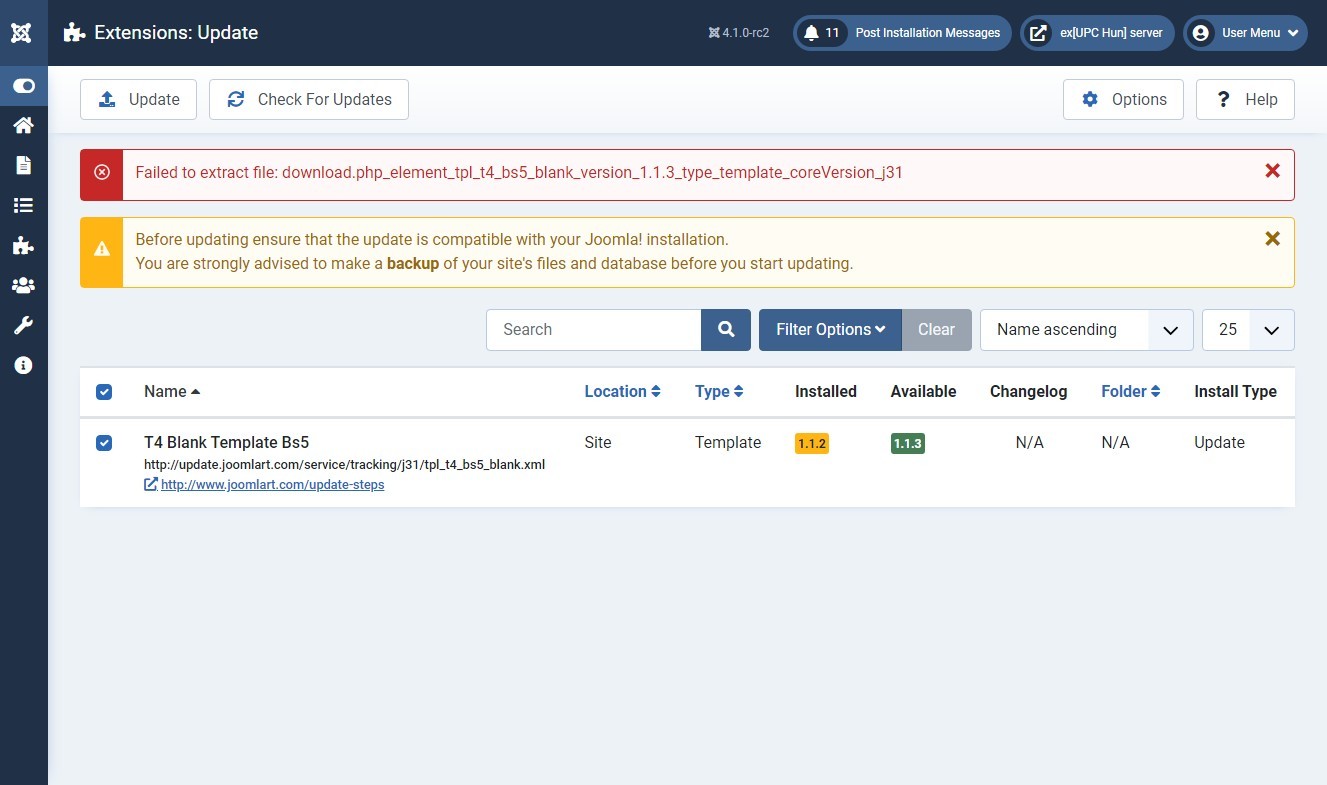
Task: Open Menus list icon in sidebar
Action: click(23, 205)
